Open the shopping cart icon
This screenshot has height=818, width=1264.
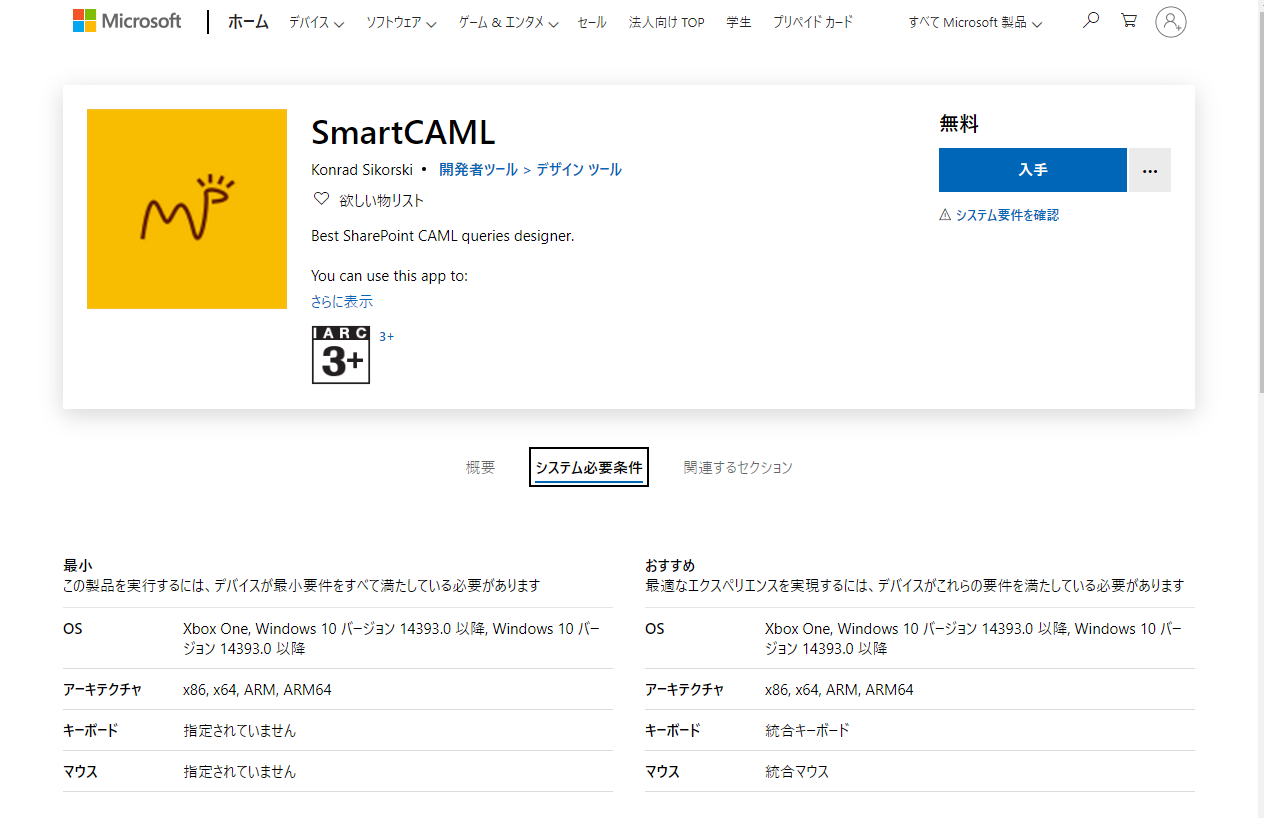(x=1129, y=20)
